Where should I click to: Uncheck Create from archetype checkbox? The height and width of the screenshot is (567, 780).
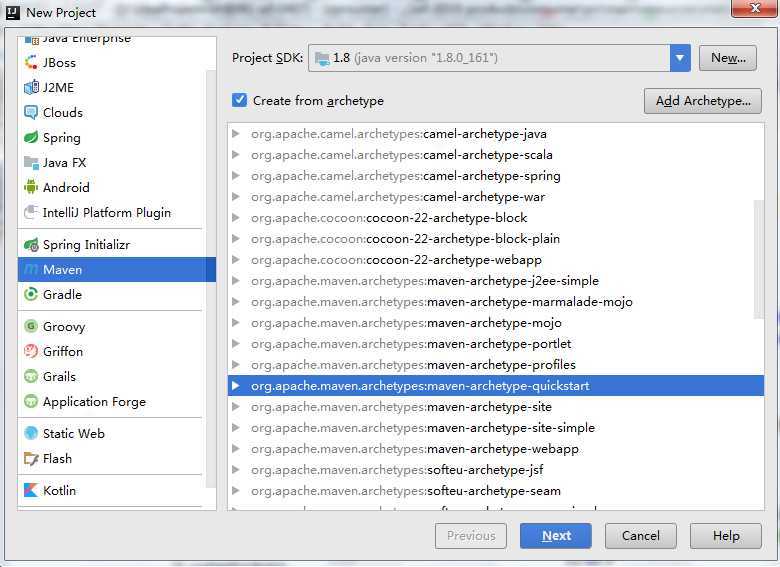click(x=239, y=100)
